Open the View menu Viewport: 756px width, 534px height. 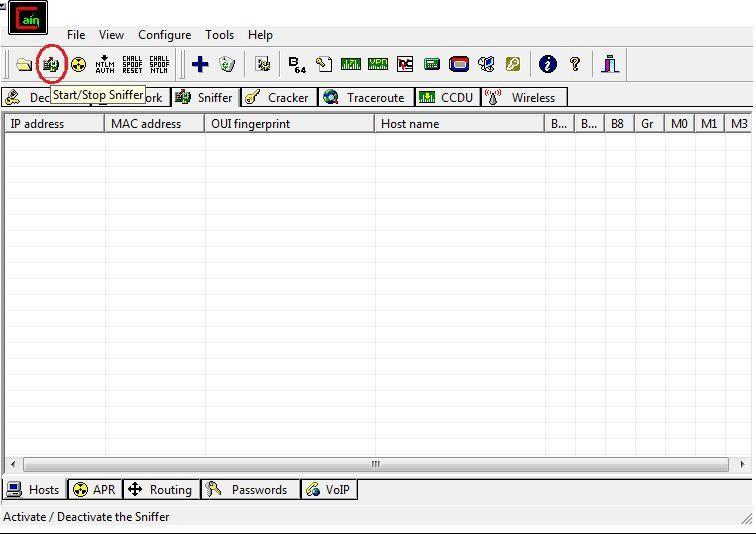pyautogui.click(x=111, y=35)
